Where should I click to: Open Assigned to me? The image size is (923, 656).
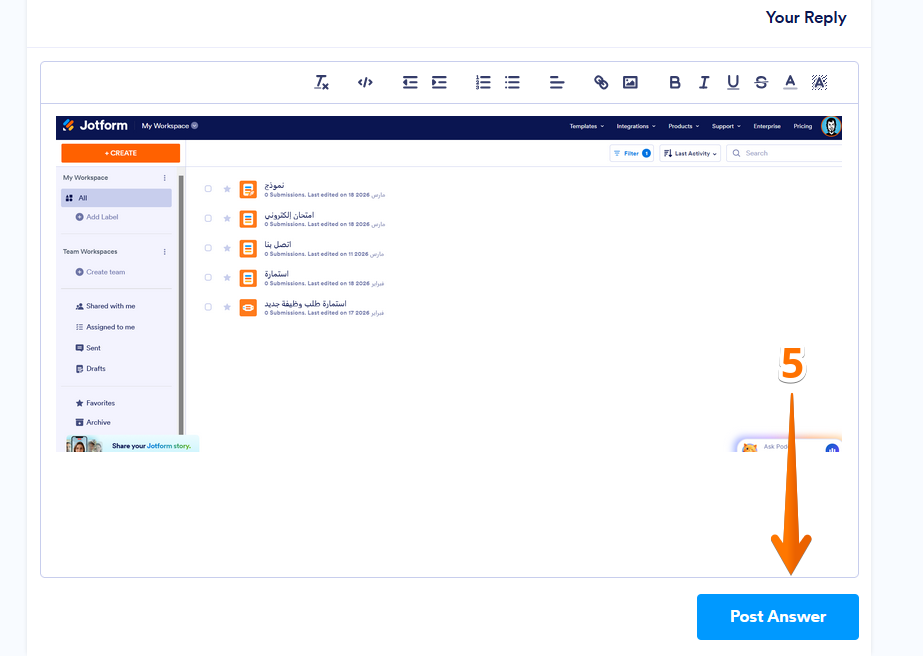[105, 327]
